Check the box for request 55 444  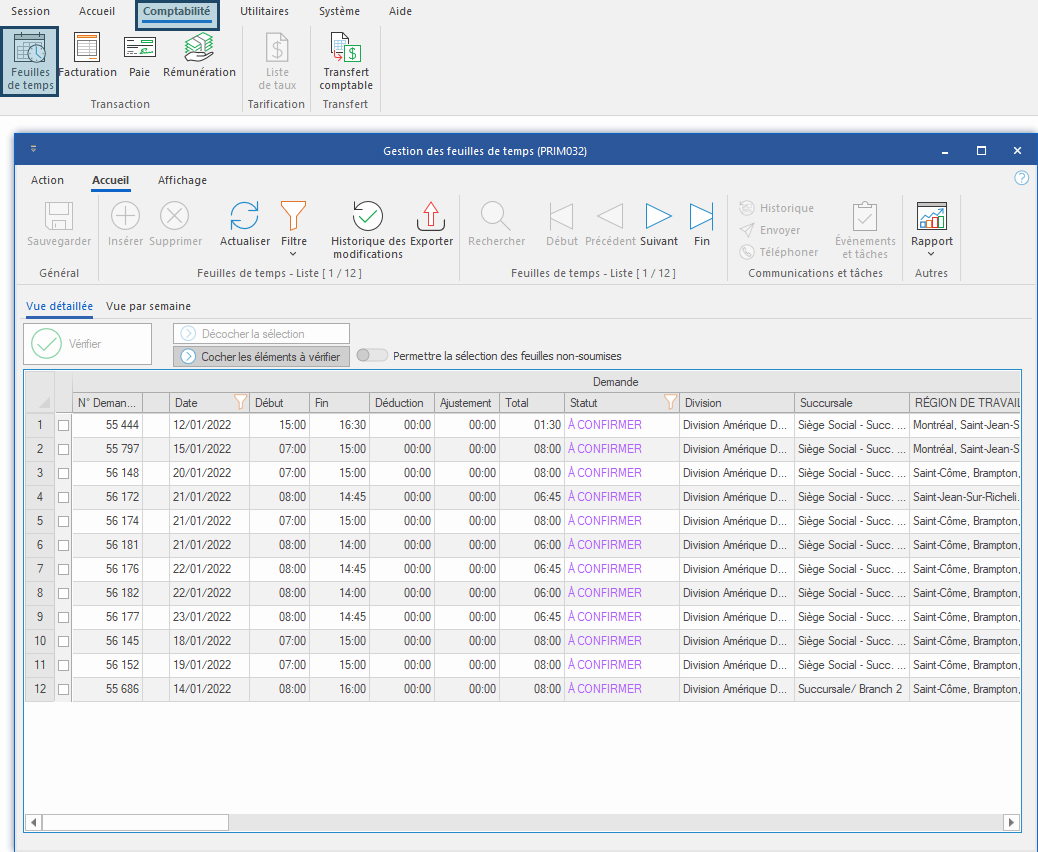(x=63, y=425)
